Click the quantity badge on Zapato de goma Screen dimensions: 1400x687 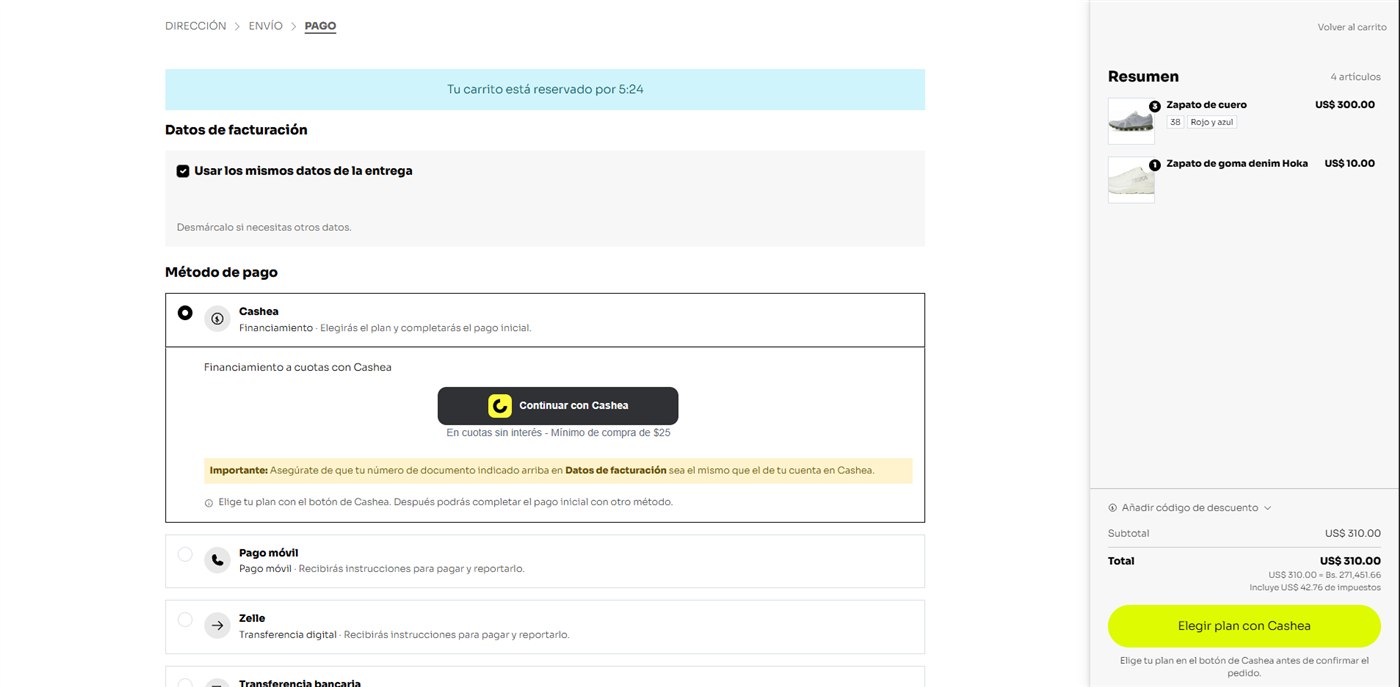[1154, 165]
